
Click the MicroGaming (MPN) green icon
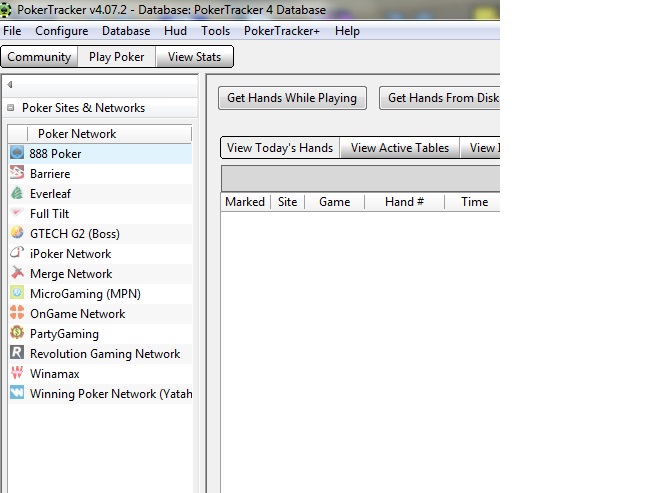click(17, 292)
